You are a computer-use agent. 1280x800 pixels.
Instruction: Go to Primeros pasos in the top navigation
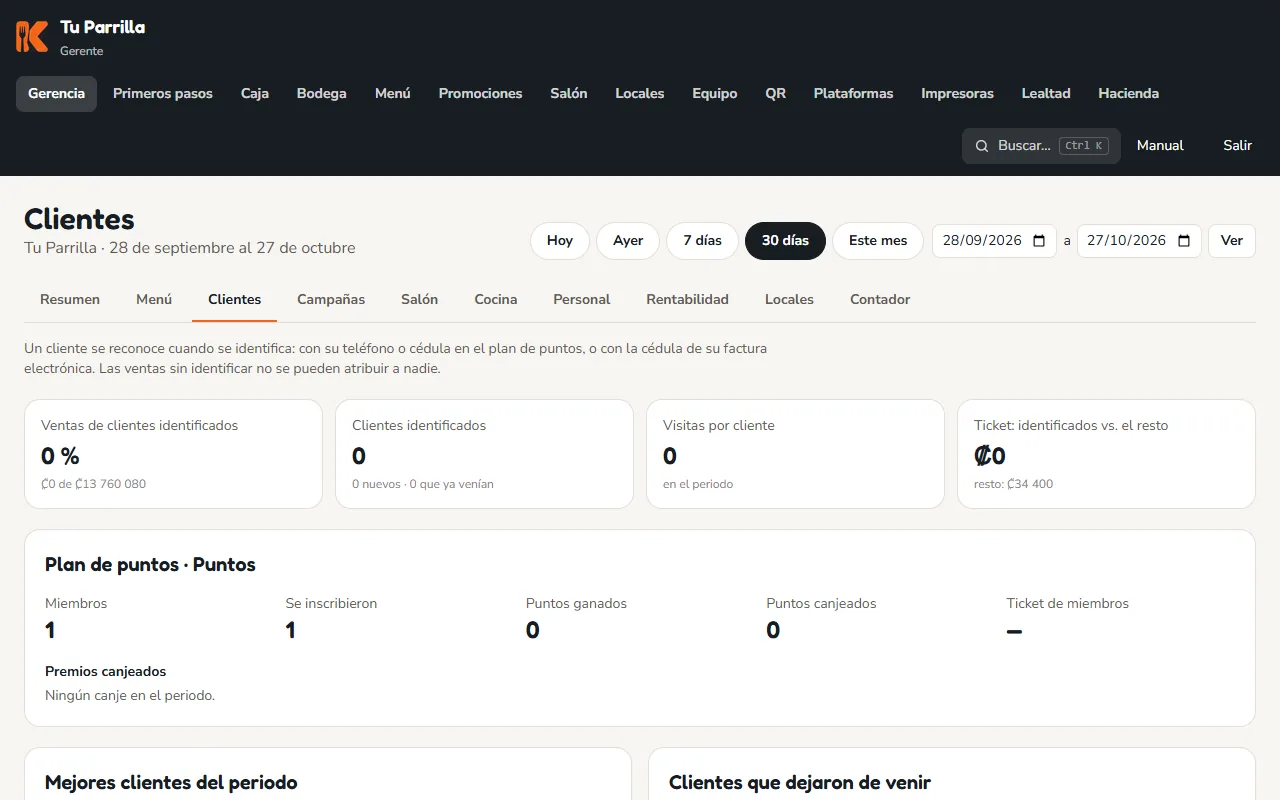tap(163, 94)
